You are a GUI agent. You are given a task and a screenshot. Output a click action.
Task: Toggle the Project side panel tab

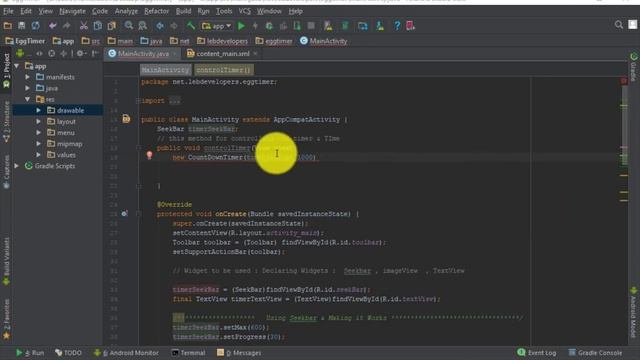click(x=6, y=70)
